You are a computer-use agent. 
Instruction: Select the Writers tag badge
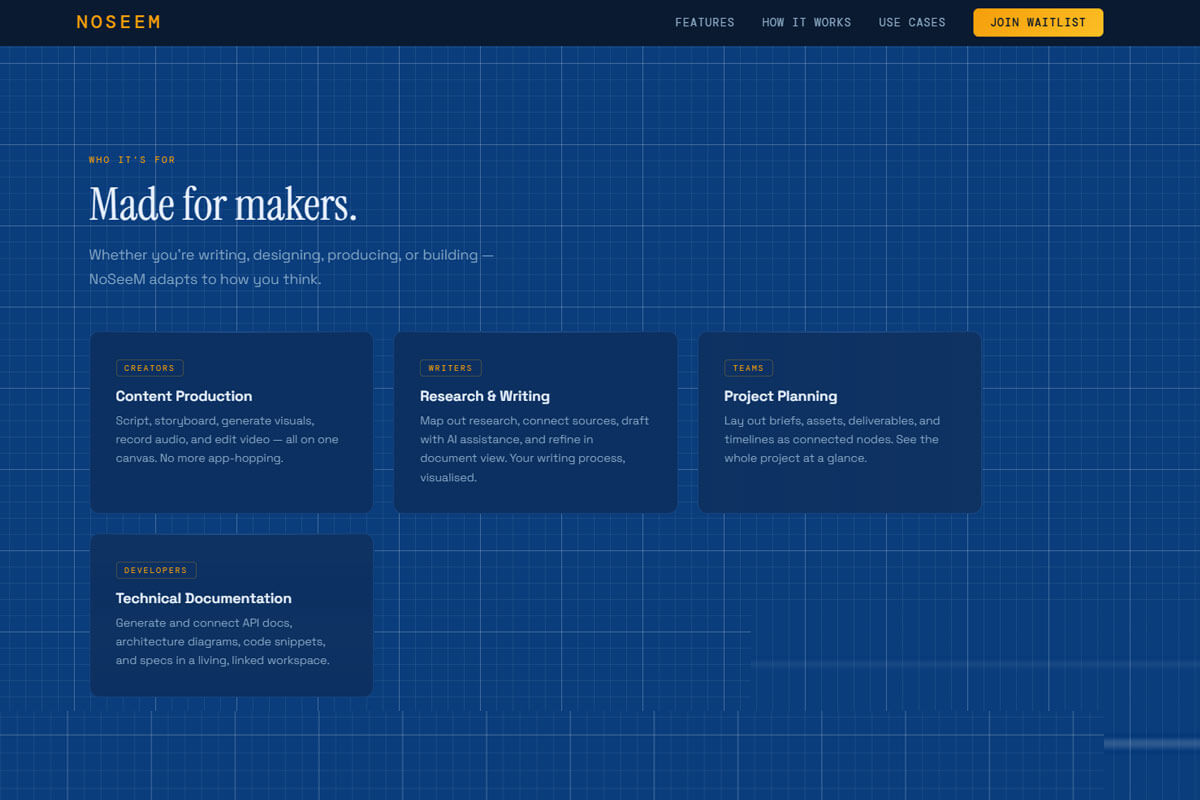[x=450, y=368]
